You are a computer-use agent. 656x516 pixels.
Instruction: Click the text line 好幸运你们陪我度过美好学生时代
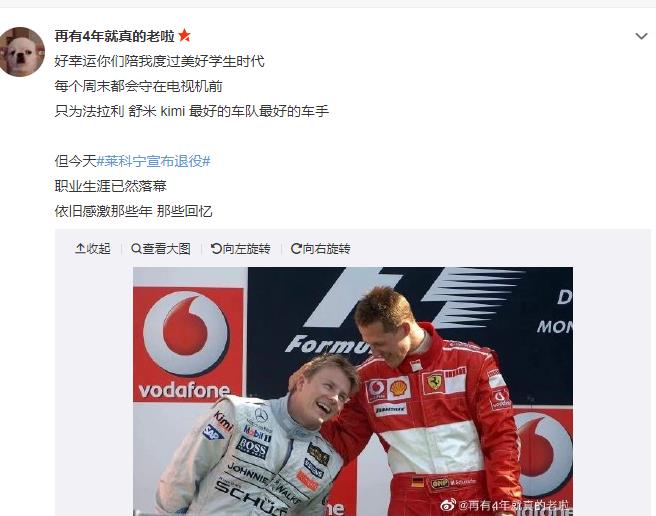(x=159, y=61)
